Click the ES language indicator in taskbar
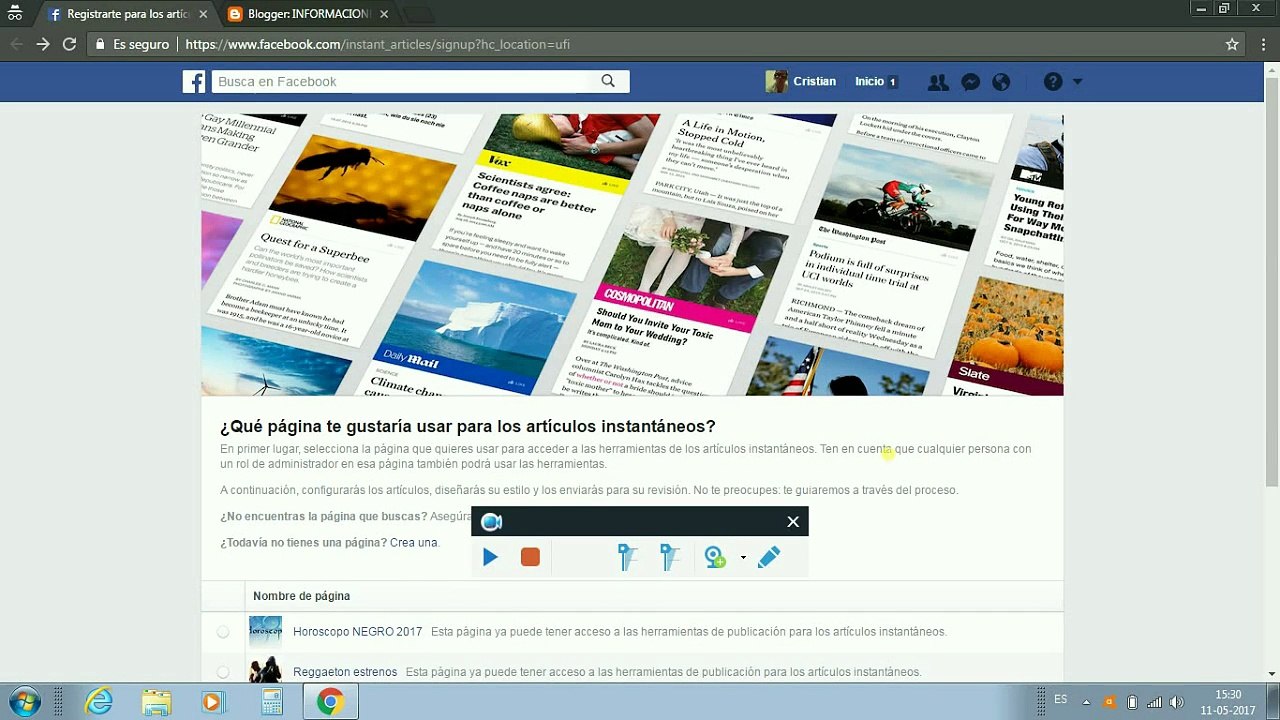 click(1060, 699)
